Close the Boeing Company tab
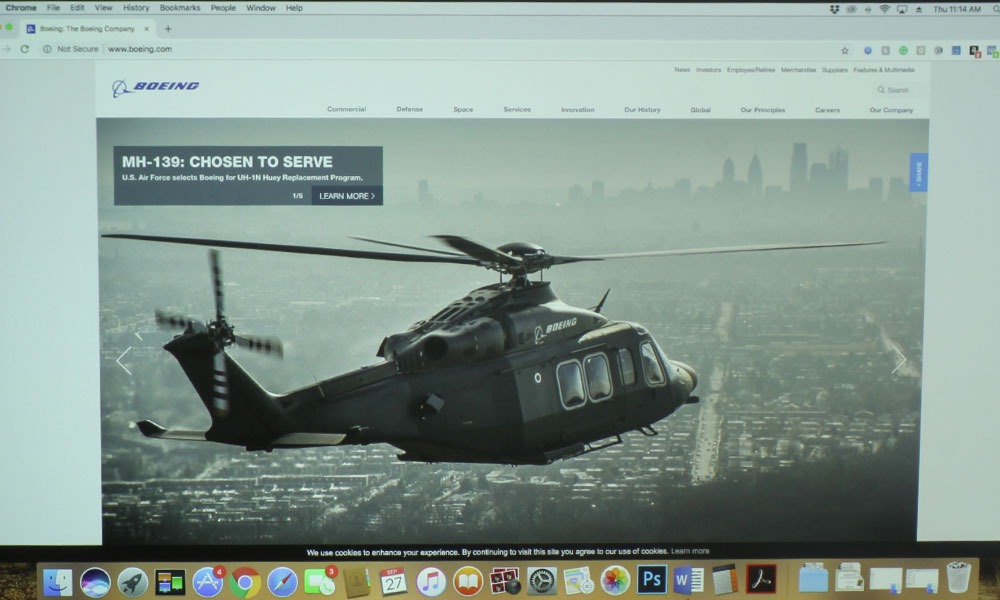Image resolution: width=1000 pixels, height=600 pixels. pos(147,29)
